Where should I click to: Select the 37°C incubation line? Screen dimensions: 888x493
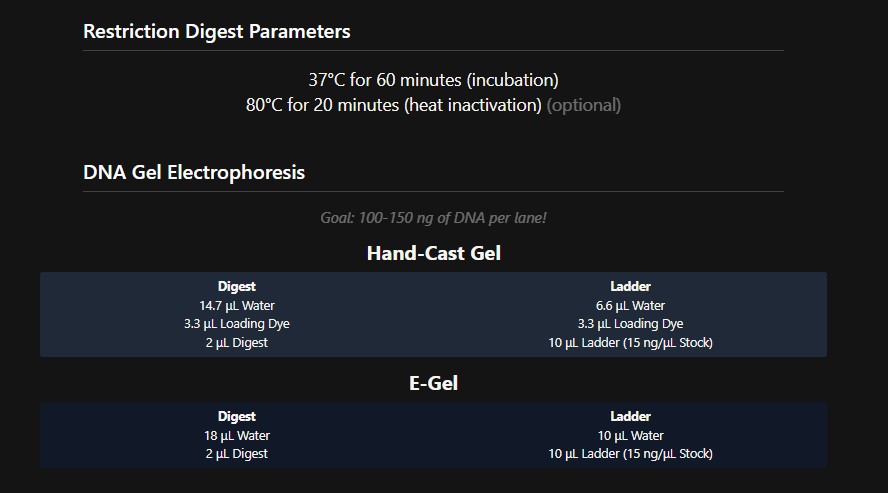[x=433, y=80]
